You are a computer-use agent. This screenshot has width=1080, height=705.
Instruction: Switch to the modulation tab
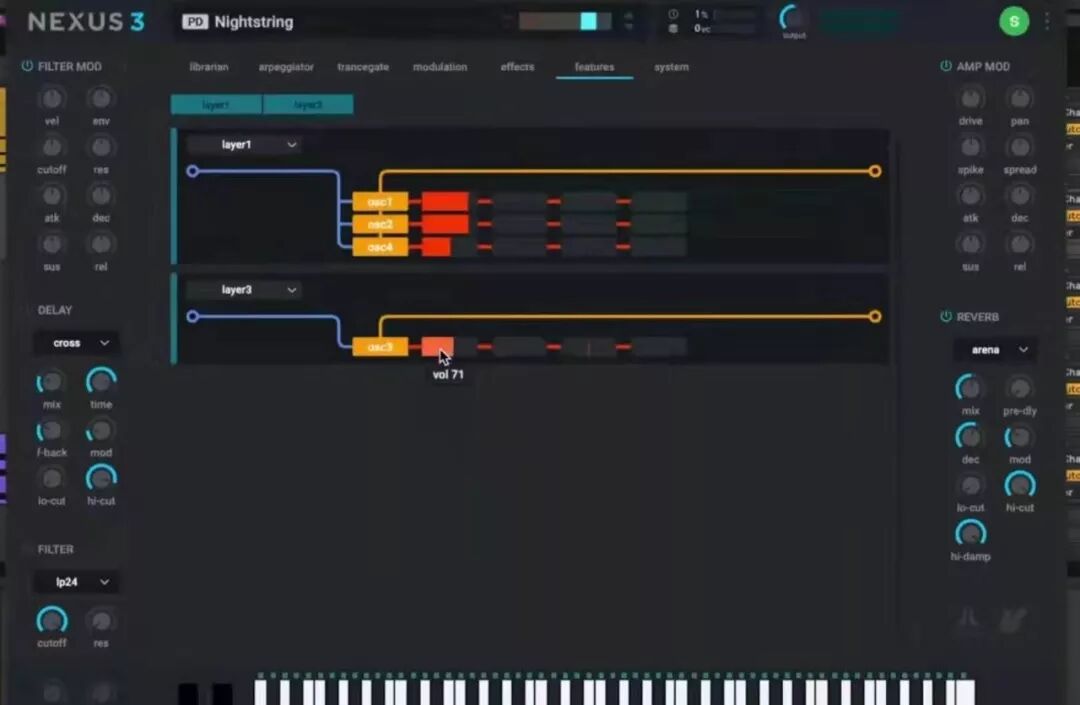440,67
